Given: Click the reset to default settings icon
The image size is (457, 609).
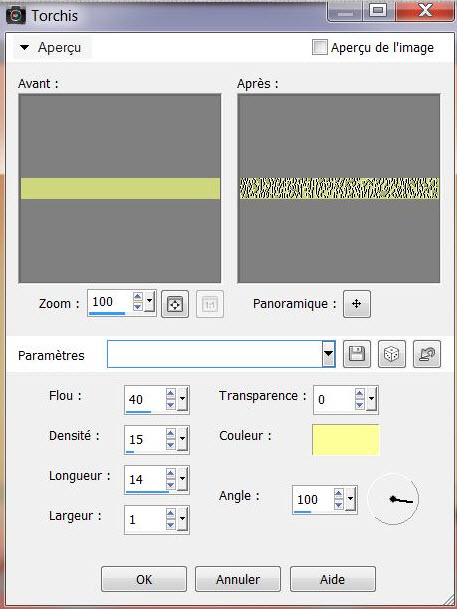Looking at the screenshot, I should [427, 354].
